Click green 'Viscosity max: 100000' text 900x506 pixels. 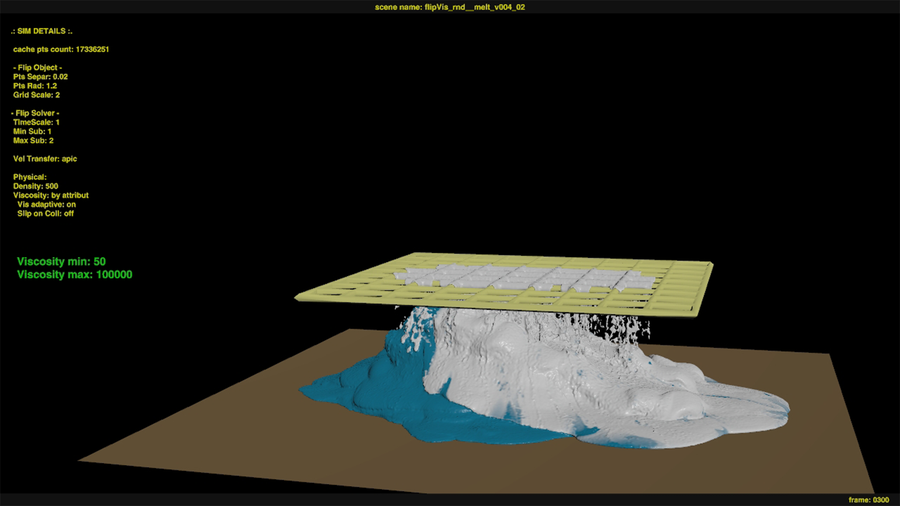75,275
